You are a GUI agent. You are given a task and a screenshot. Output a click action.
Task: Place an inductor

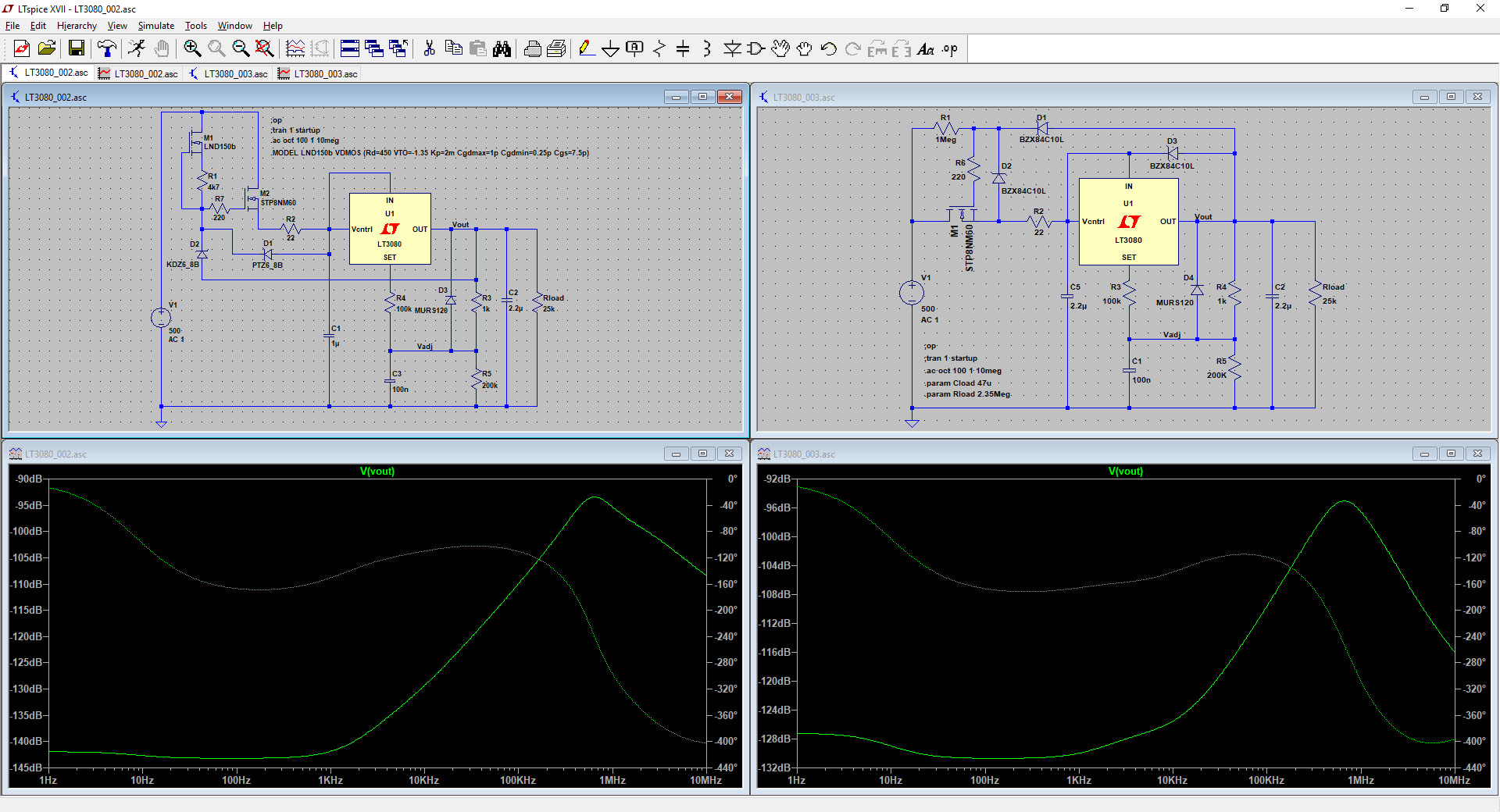(x=707, y=49)
